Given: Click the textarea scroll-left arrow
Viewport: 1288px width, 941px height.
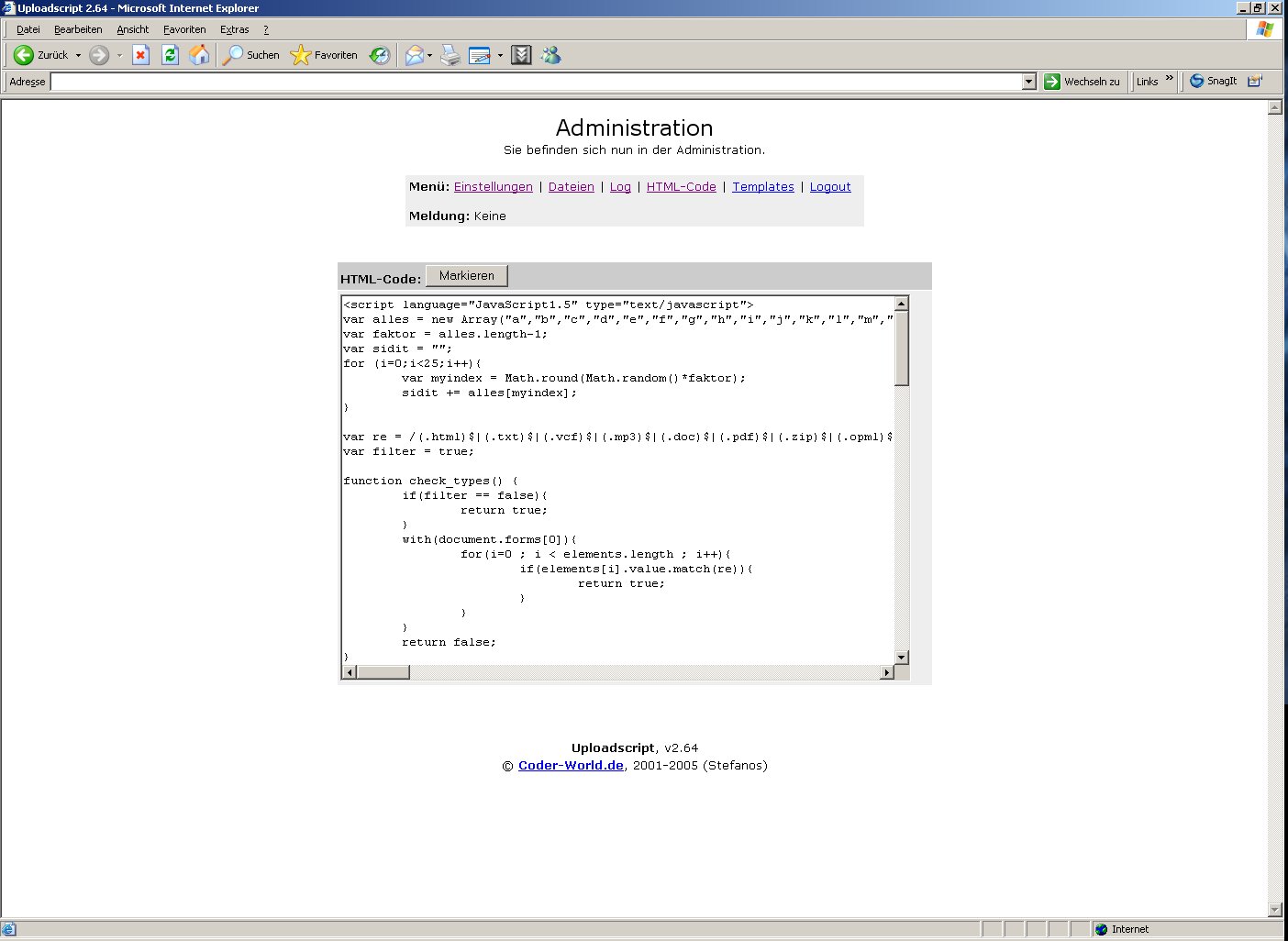Looking at the screenshot, I should (x=350, y=672).
